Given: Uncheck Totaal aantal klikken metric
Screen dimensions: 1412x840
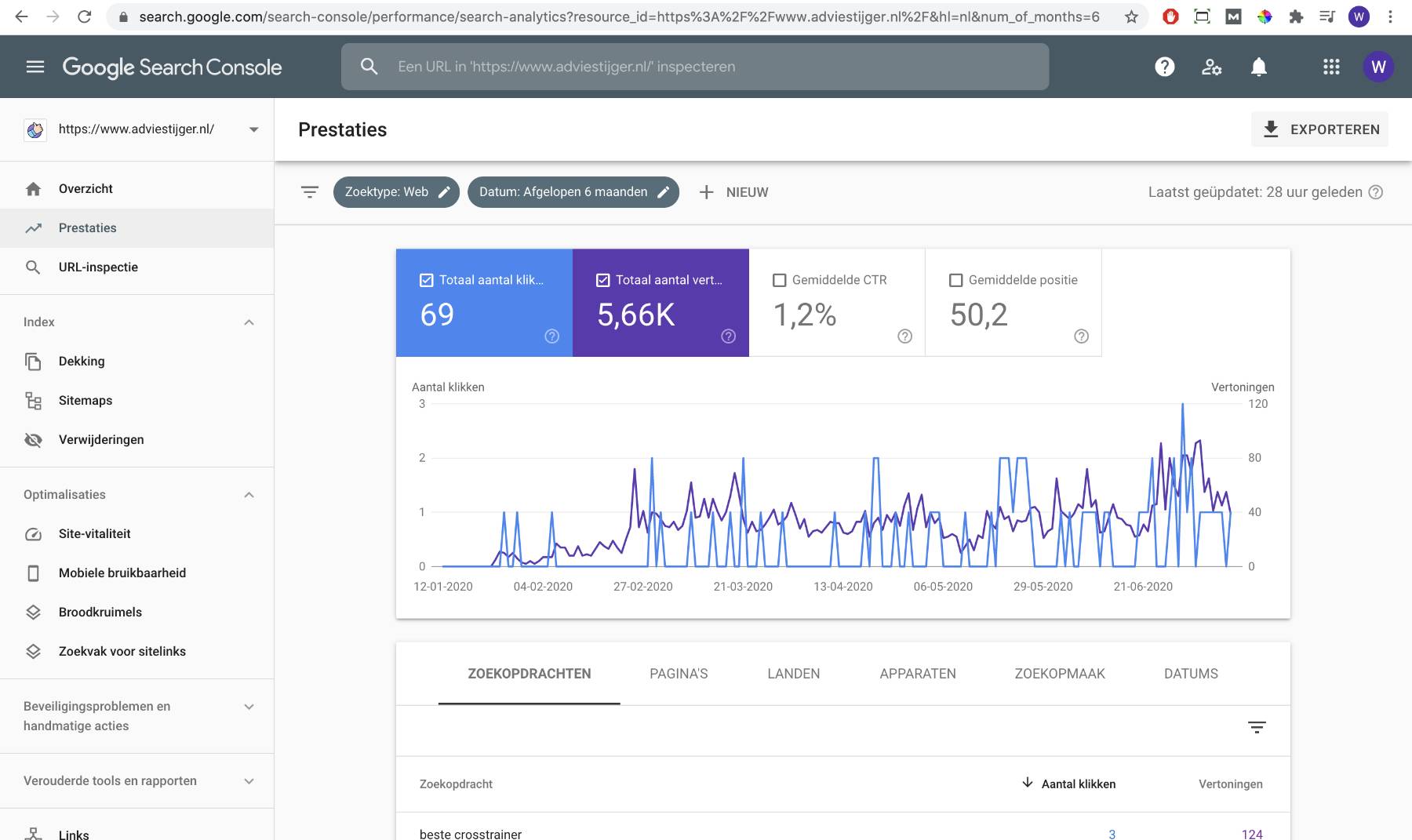Looking at the screenshot, I should [x=427, y=280].
